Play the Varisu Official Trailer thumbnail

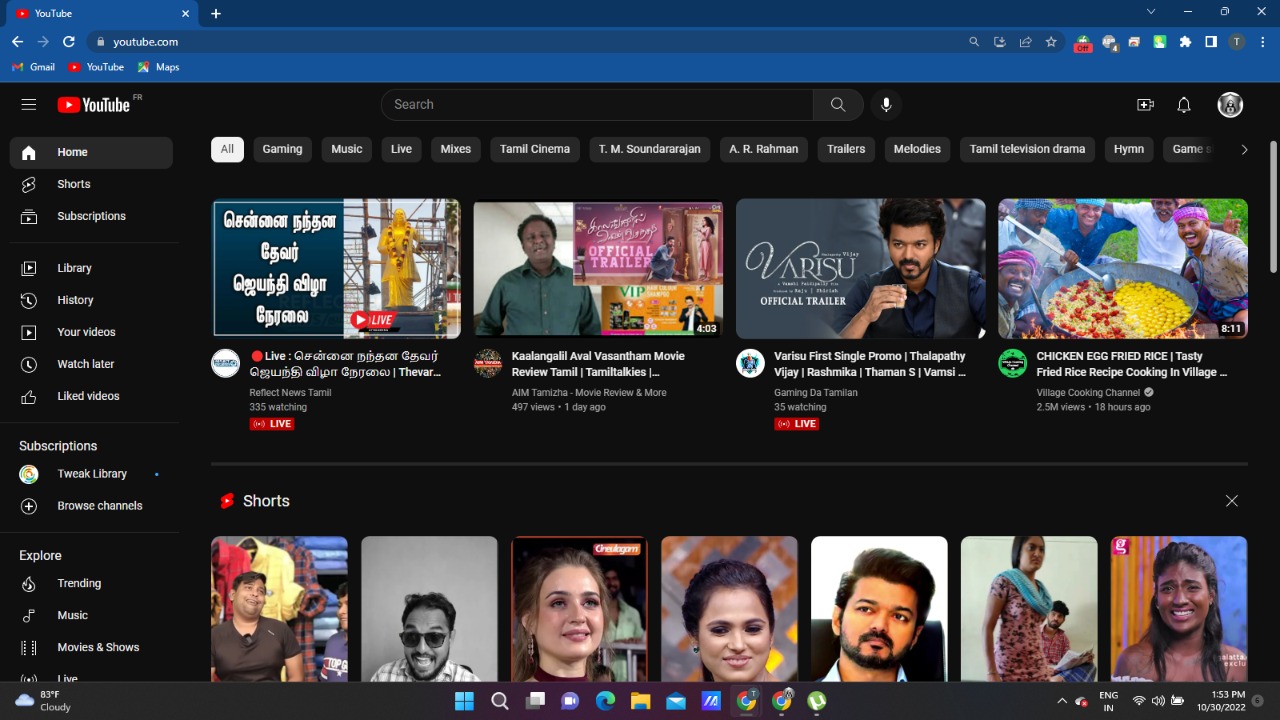click(x=861, y=268)
